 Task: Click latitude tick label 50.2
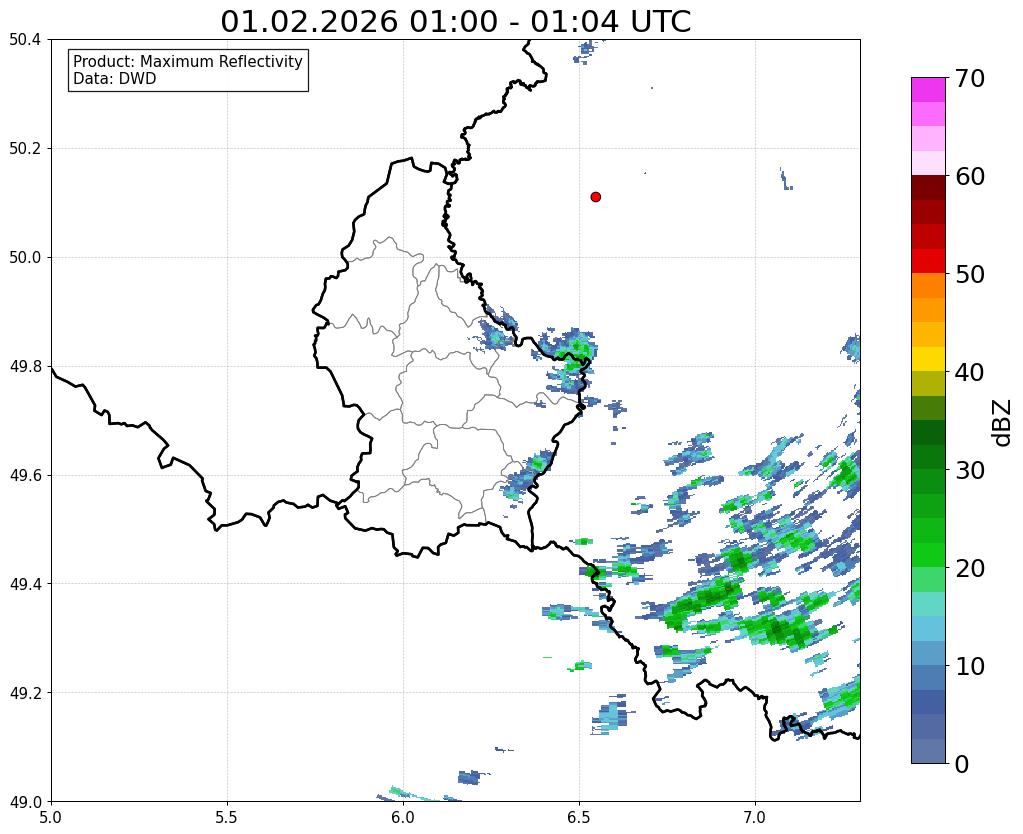tap(25, 149)
